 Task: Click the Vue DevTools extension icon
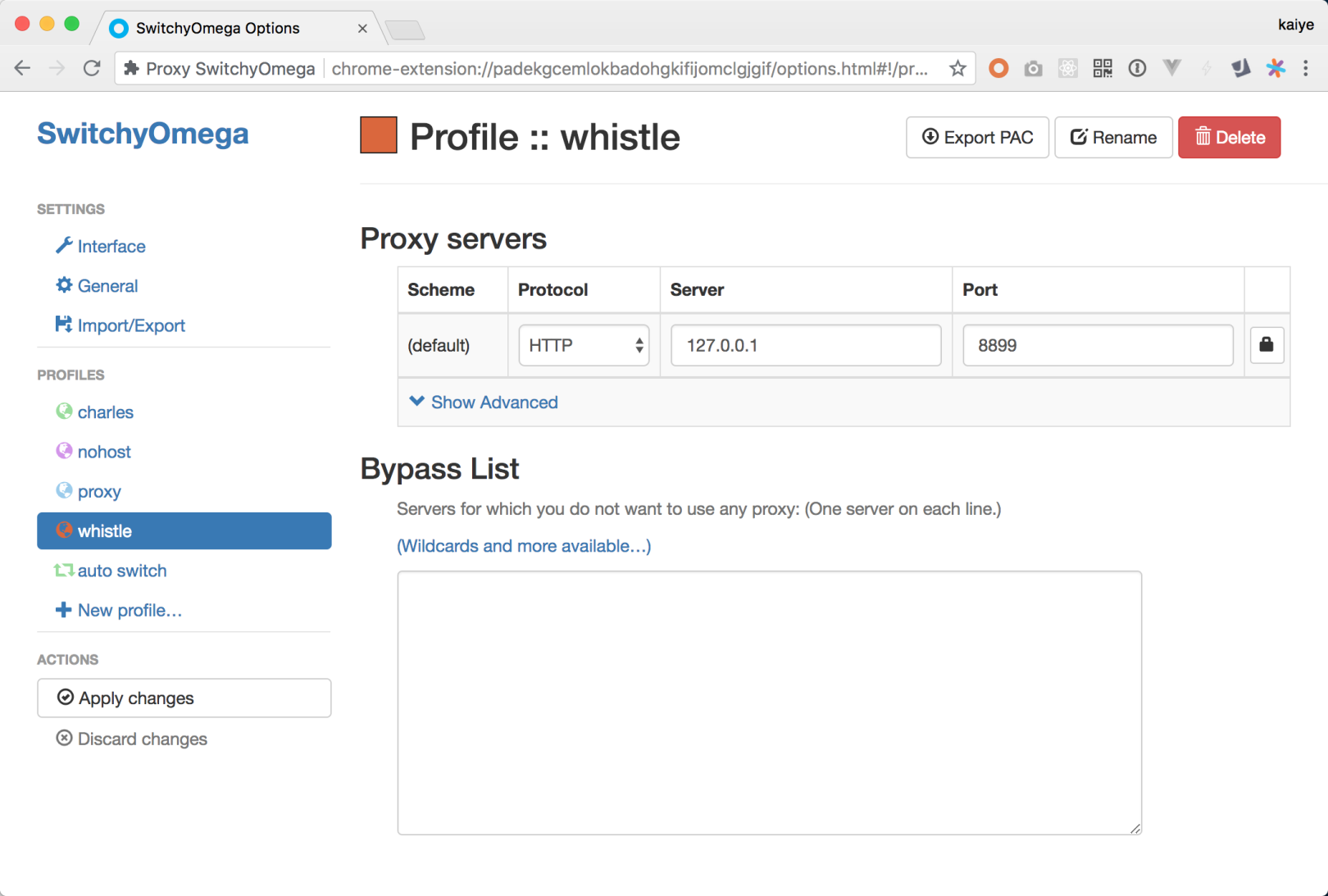tap(1172, 69)
